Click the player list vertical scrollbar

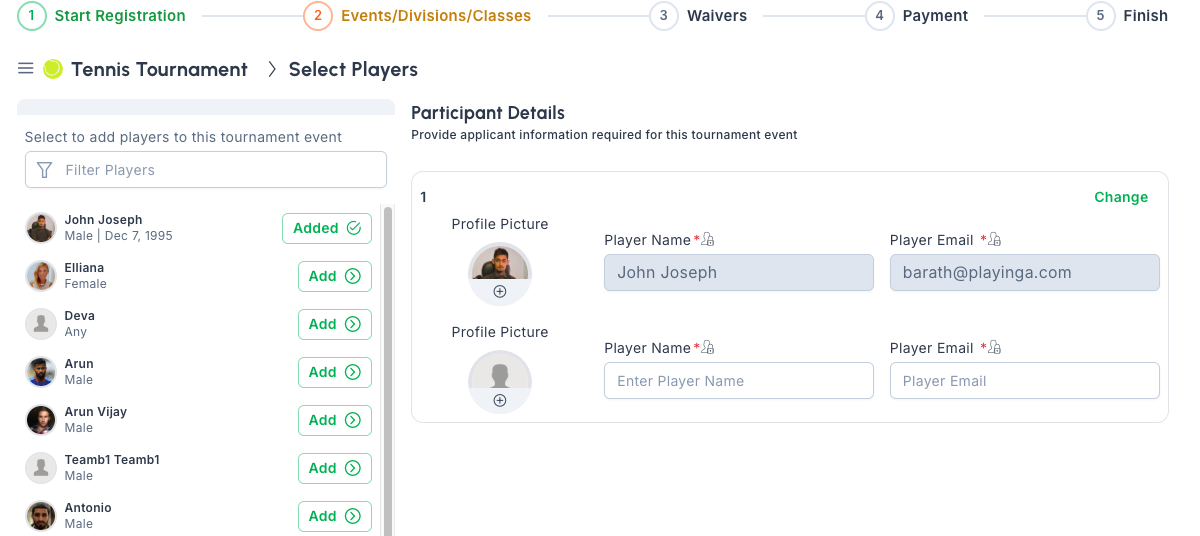tap(388, 370)
